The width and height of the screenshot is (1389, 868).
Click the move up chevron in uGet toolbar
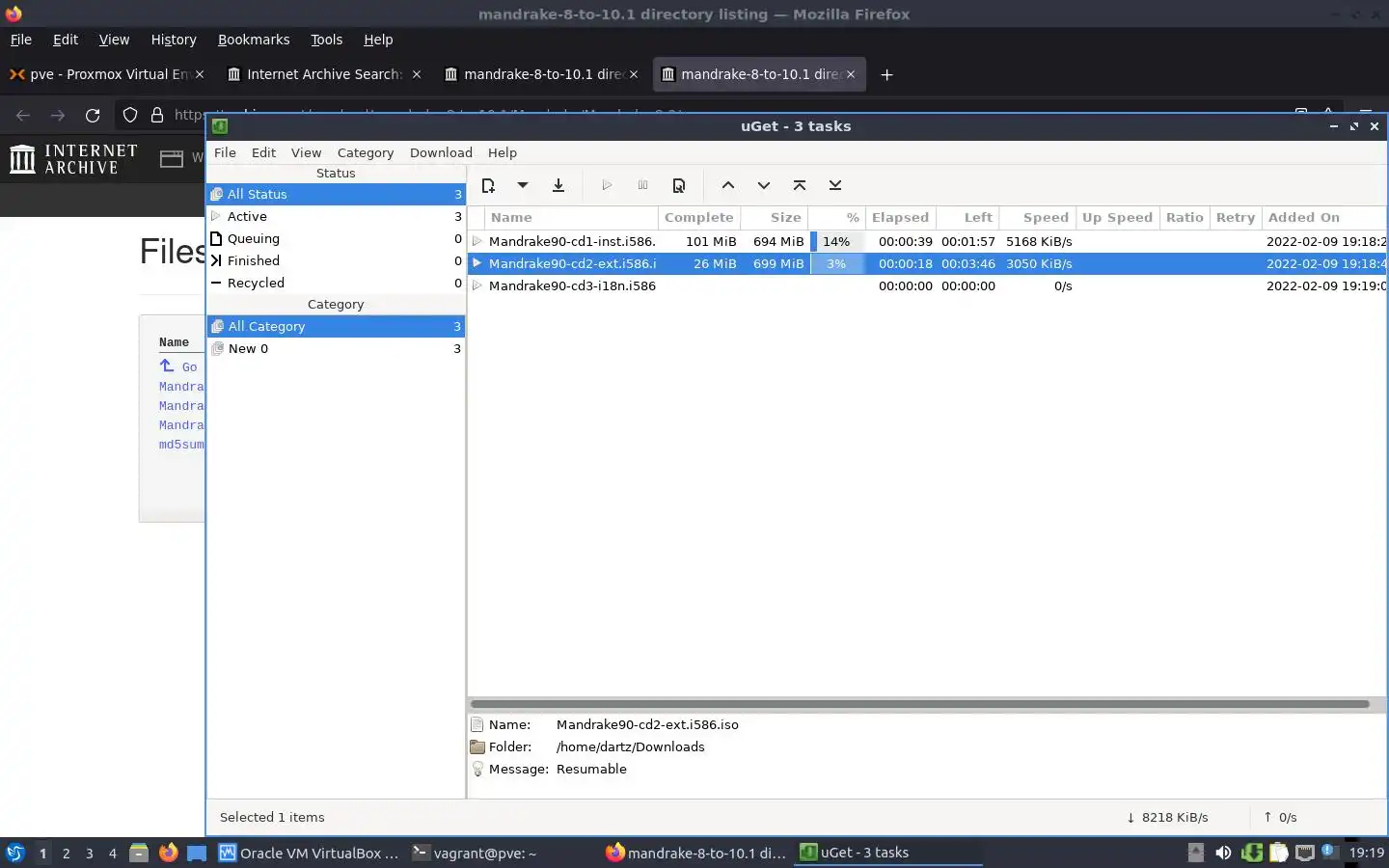(x=728, y=185)
